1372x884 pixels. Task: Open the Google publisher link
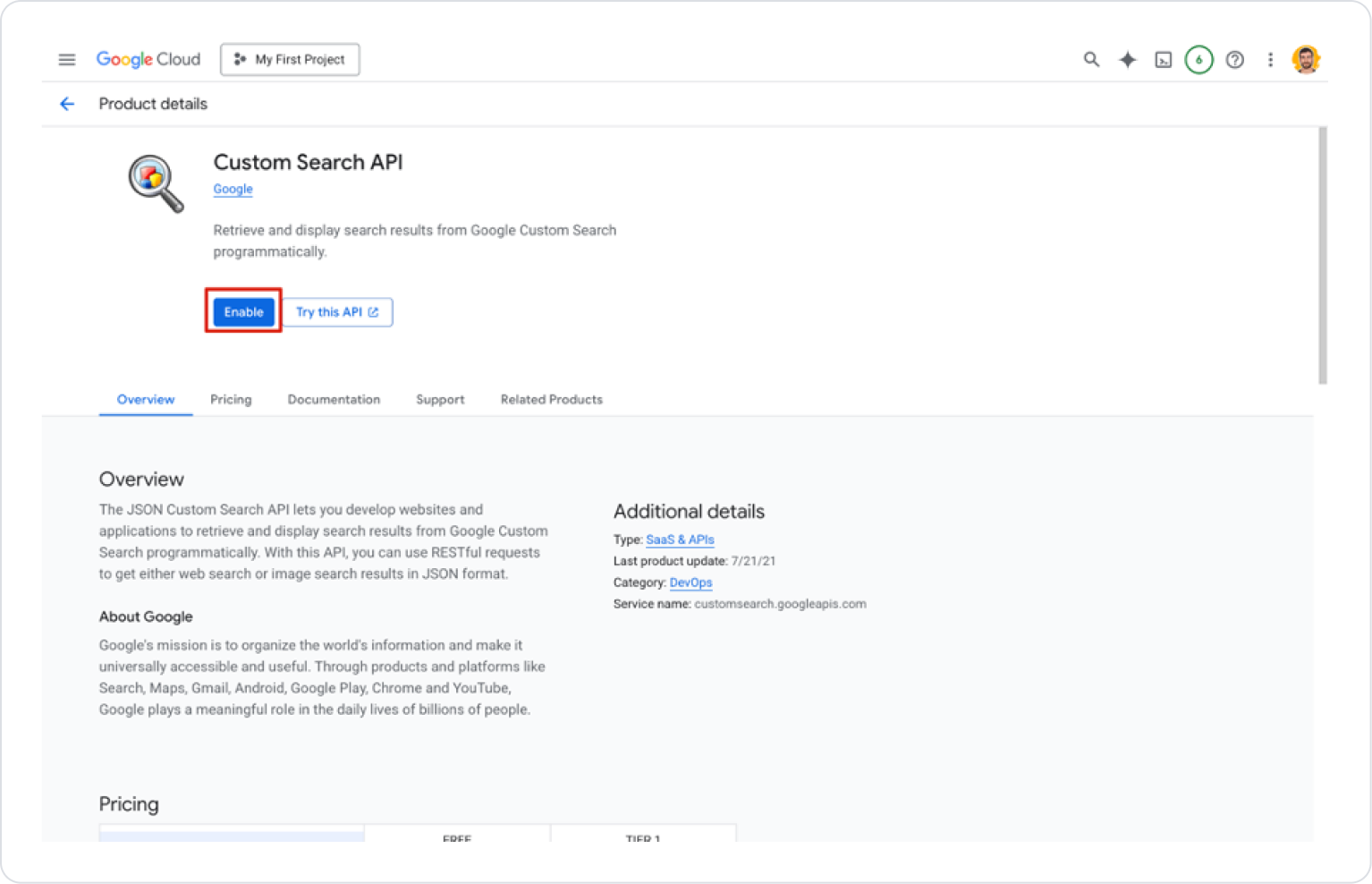[233, 189]
